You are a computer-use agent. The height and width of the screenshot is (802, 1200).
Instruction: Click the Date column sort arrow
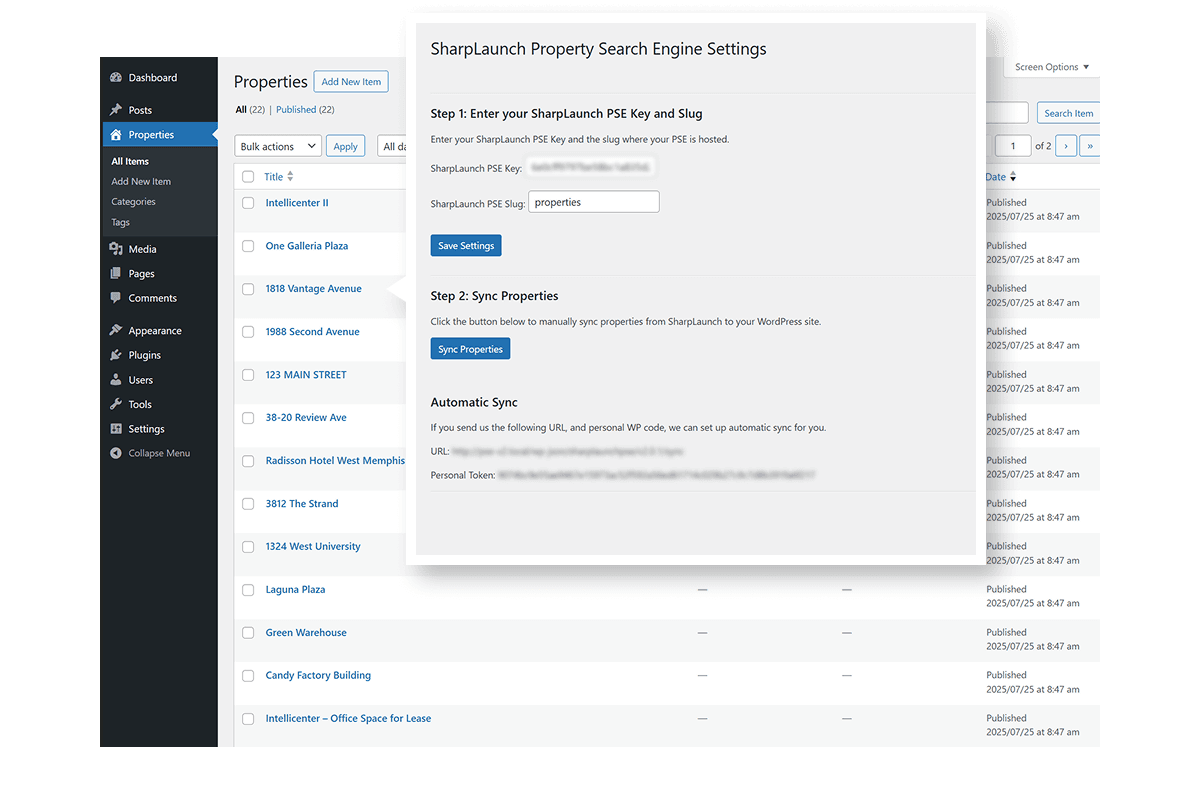click(1013, 177)
